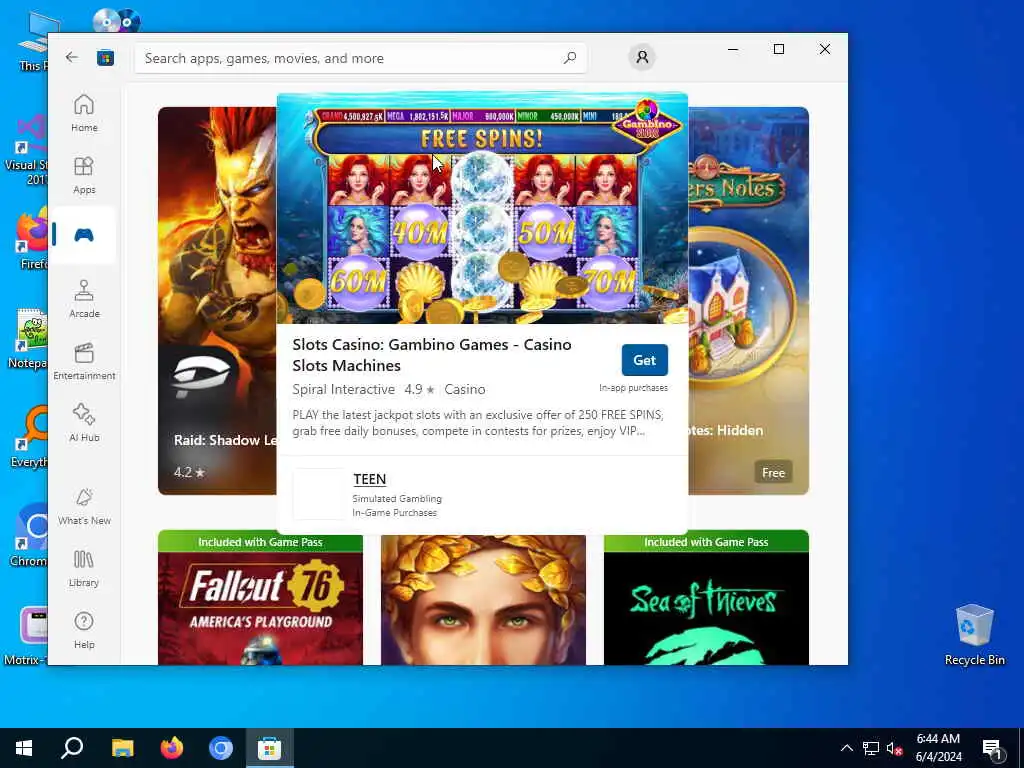The height and width of the screenshot is (768, 1024).
Task: Open Help in the sidebar
Action: point(84,630)
